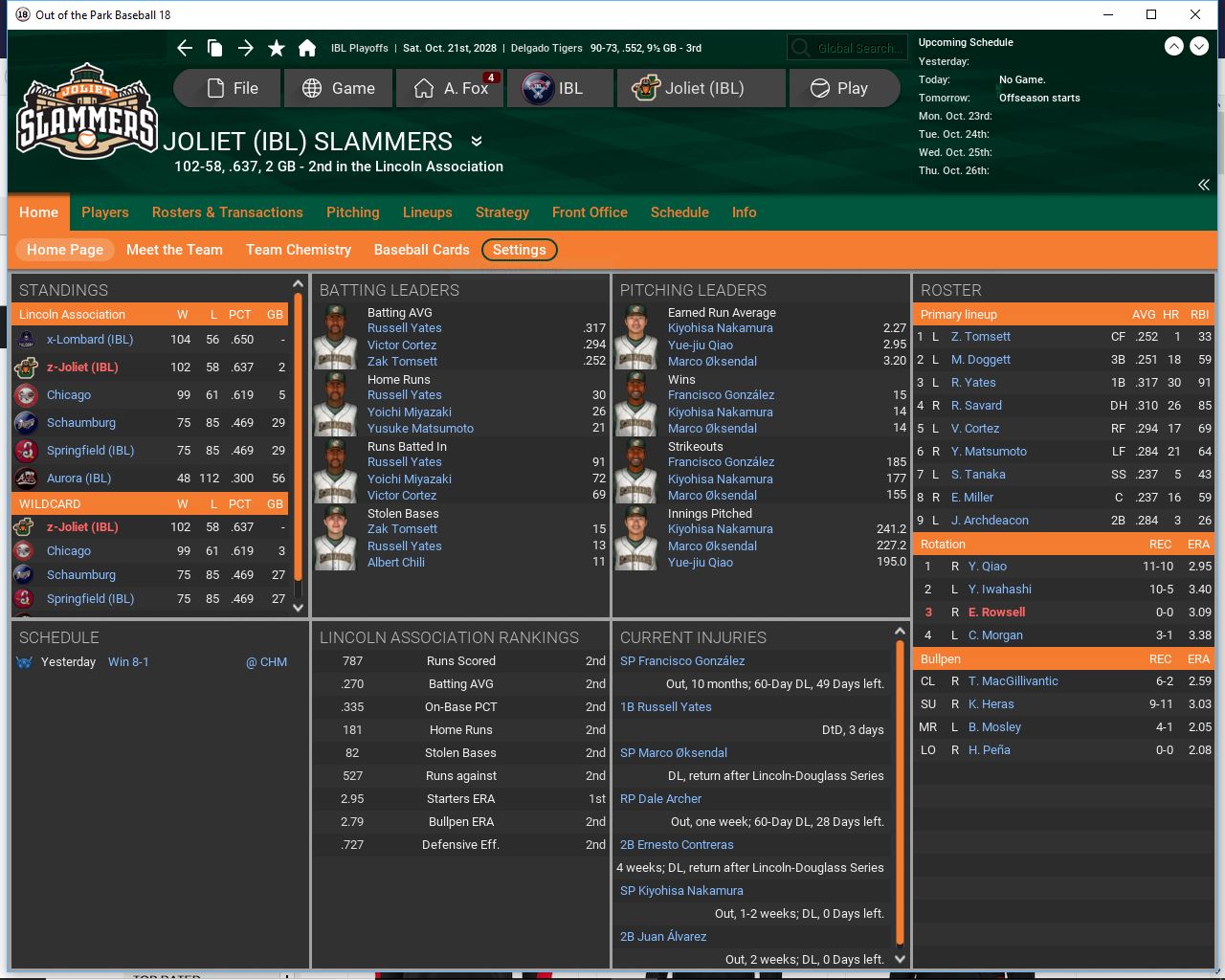The width and height of the screenshot is (1225, 980).
Task: Switch to the Players tab
Action: (105, 212)
